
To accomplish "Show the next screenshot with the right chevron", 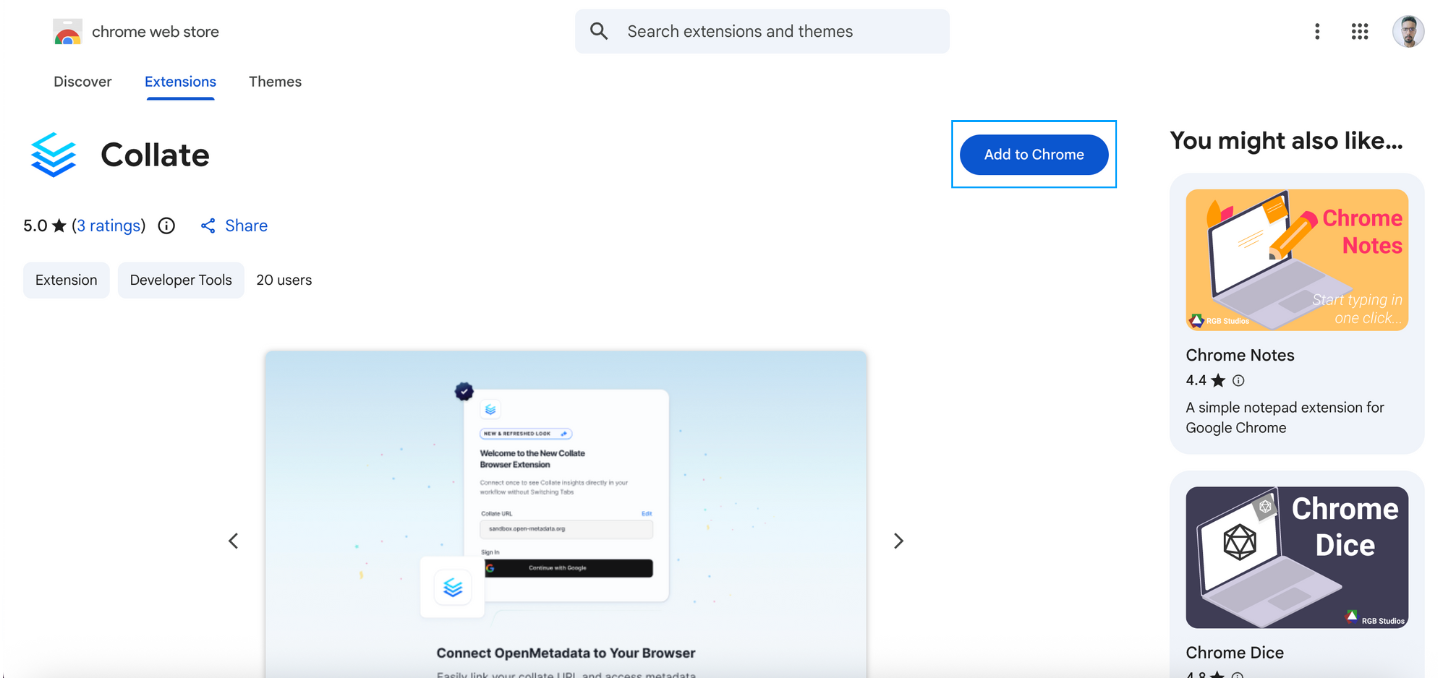I will point(897,540).
